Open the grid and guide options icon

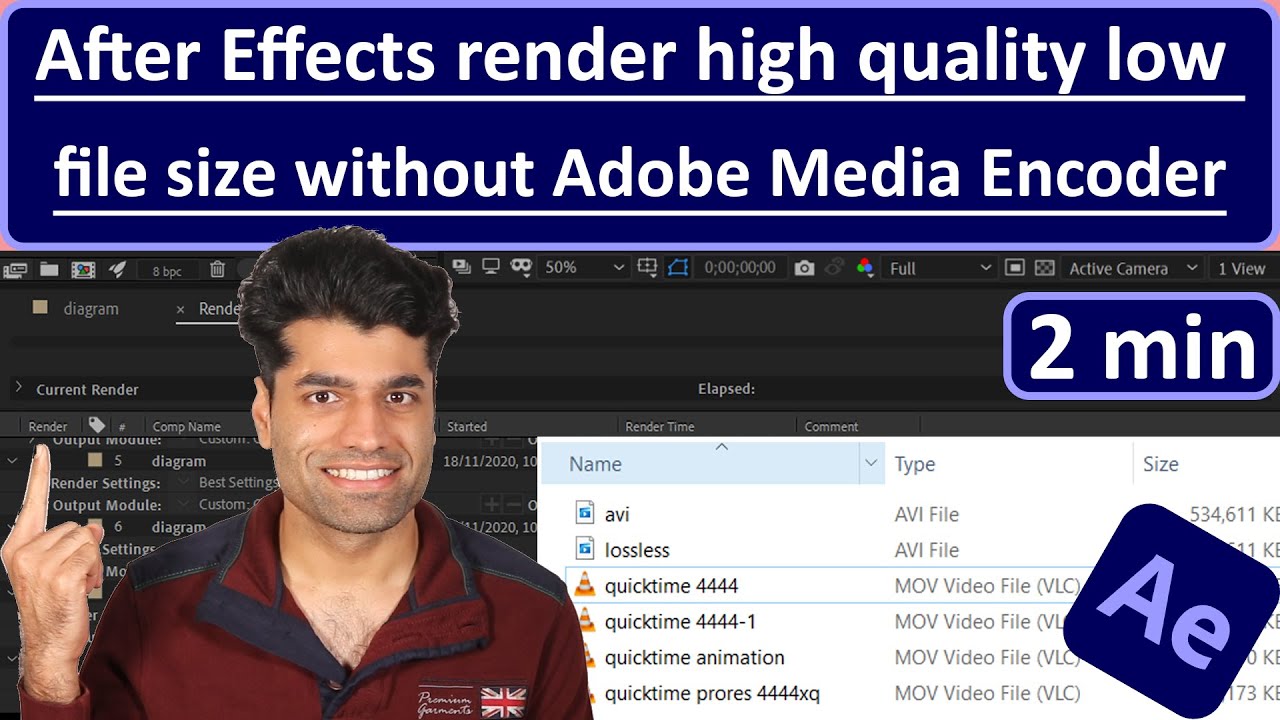click(647, 267)
